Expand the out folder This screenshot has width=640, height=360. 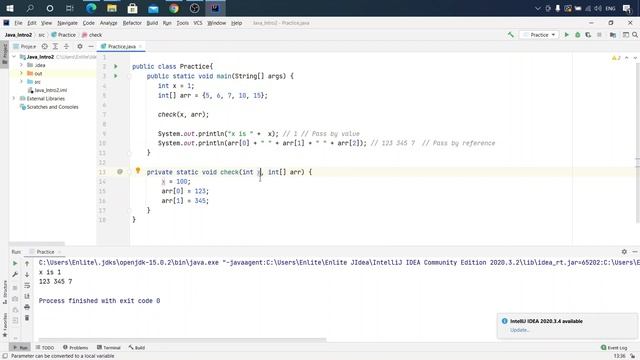pos(22,73)
